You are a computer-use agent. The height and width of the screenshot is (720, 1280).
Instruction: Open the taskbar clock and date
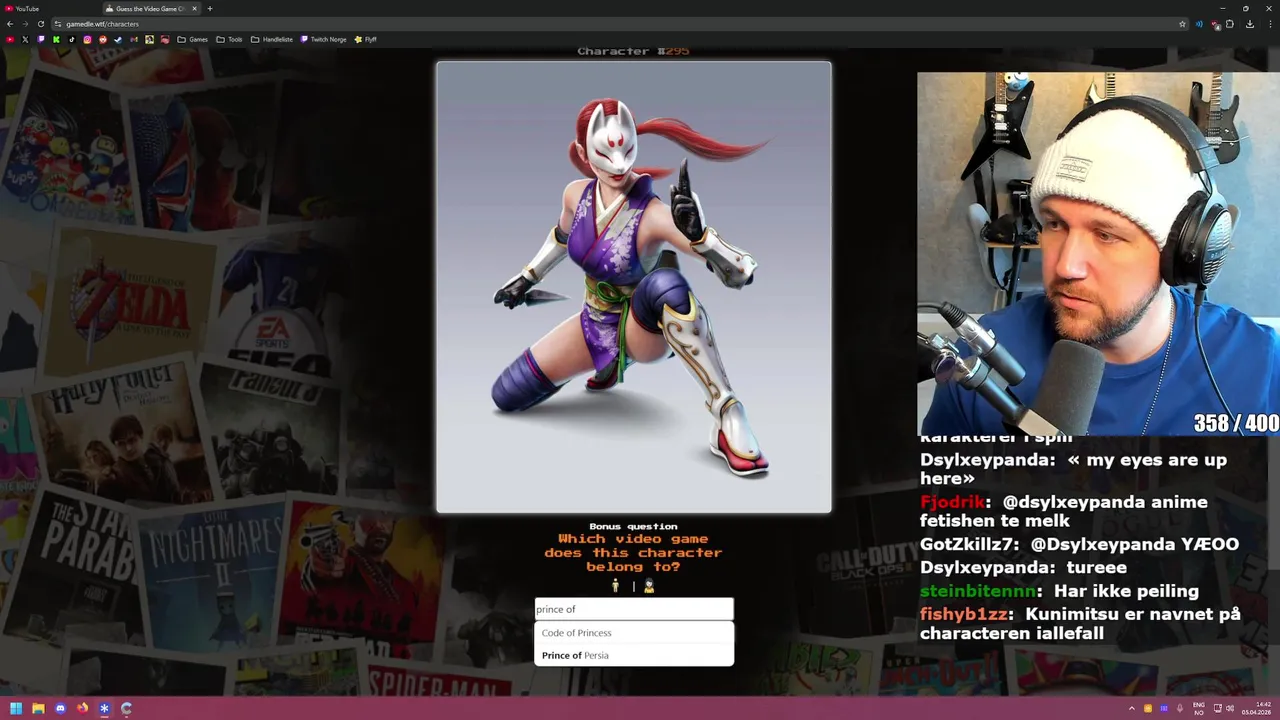point(1257,708)
